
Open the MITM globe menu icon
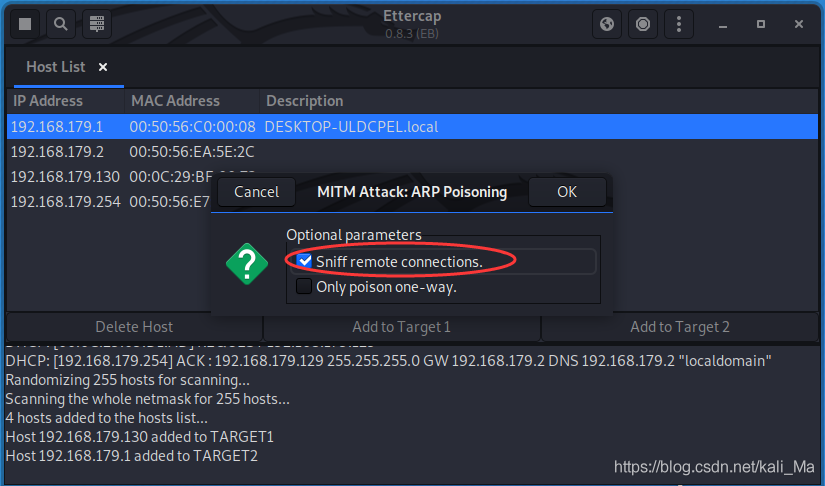(x=607, y=23)
